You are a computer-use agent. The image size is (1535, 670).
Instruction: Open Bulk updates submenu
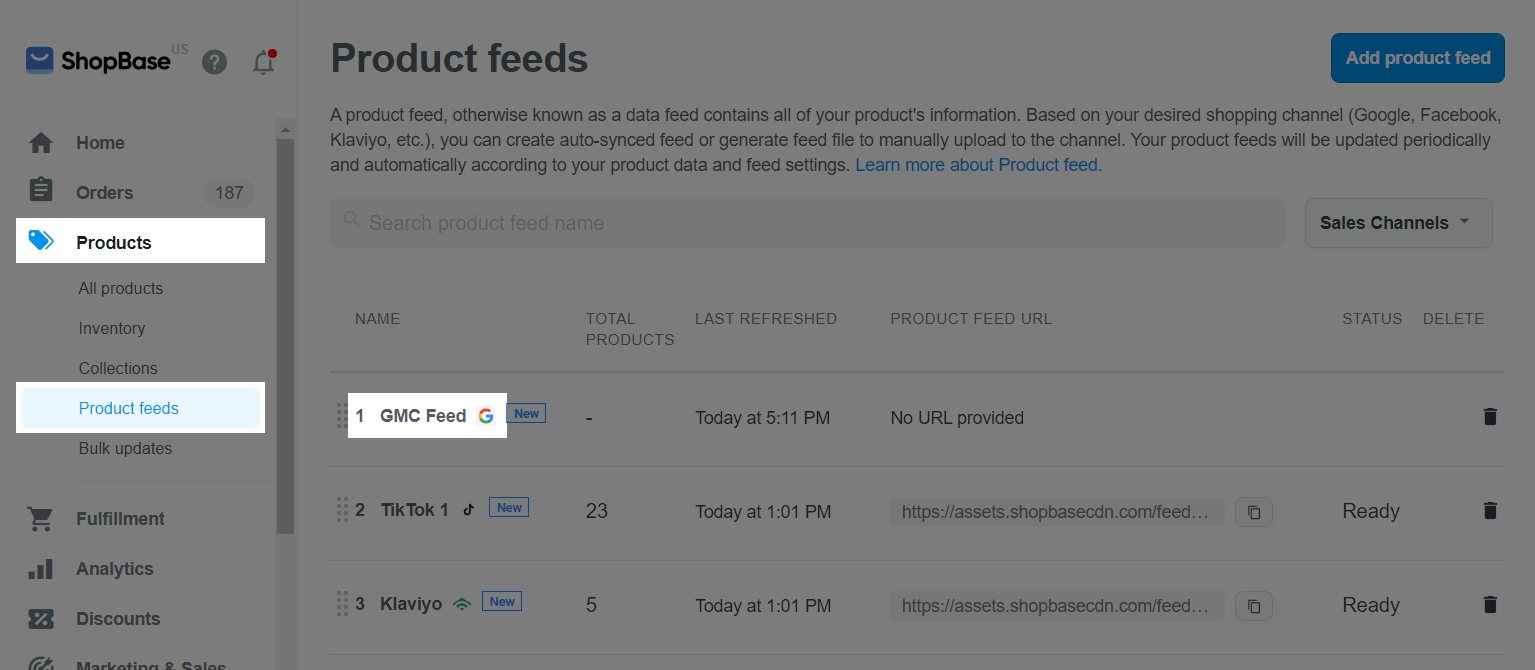[x=125, y=448]
